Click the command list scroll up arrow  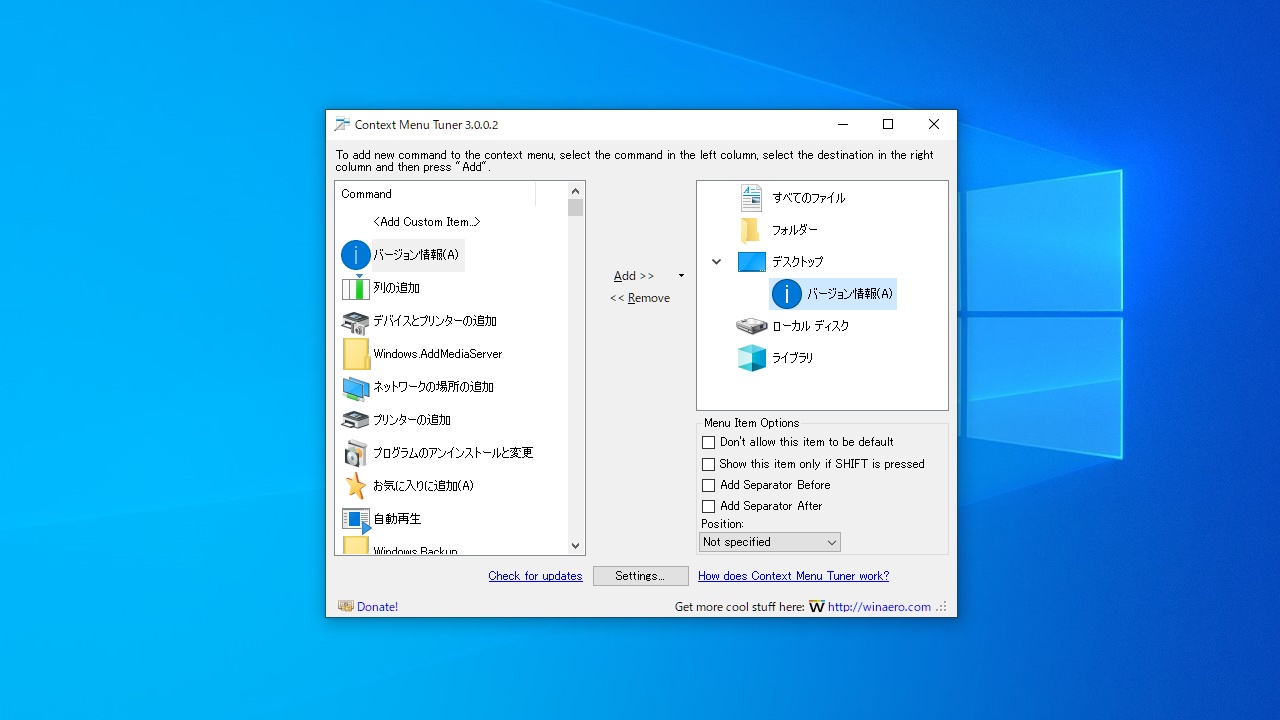[575, 191]
